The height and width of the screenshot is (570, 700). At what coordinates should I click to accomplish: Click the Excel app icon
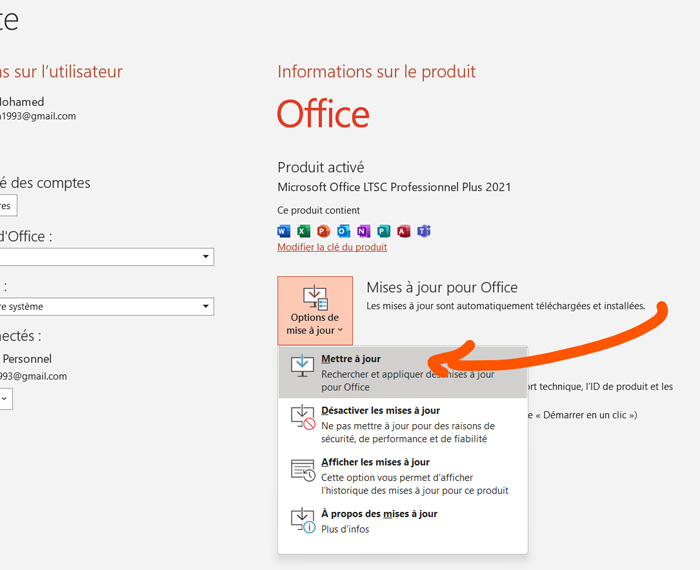[x=304, y=231]
